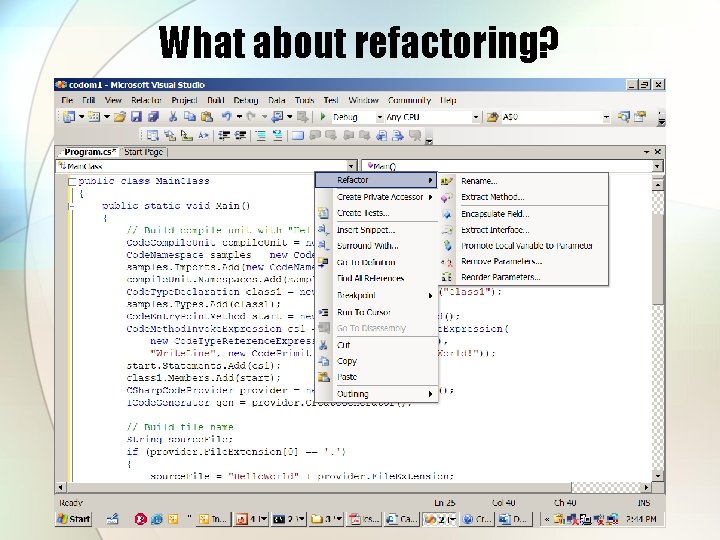Open the Debug configuration dropdown
The height and width of the screenshot is (540, 720).
[x=380, y=118]
